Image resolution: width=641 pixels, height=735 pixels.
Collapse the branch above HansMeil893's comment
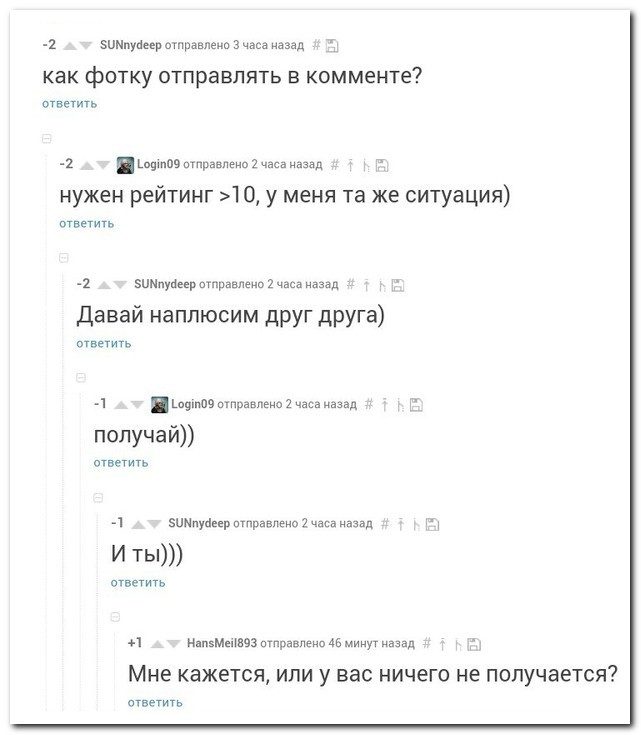click(115, 616)
